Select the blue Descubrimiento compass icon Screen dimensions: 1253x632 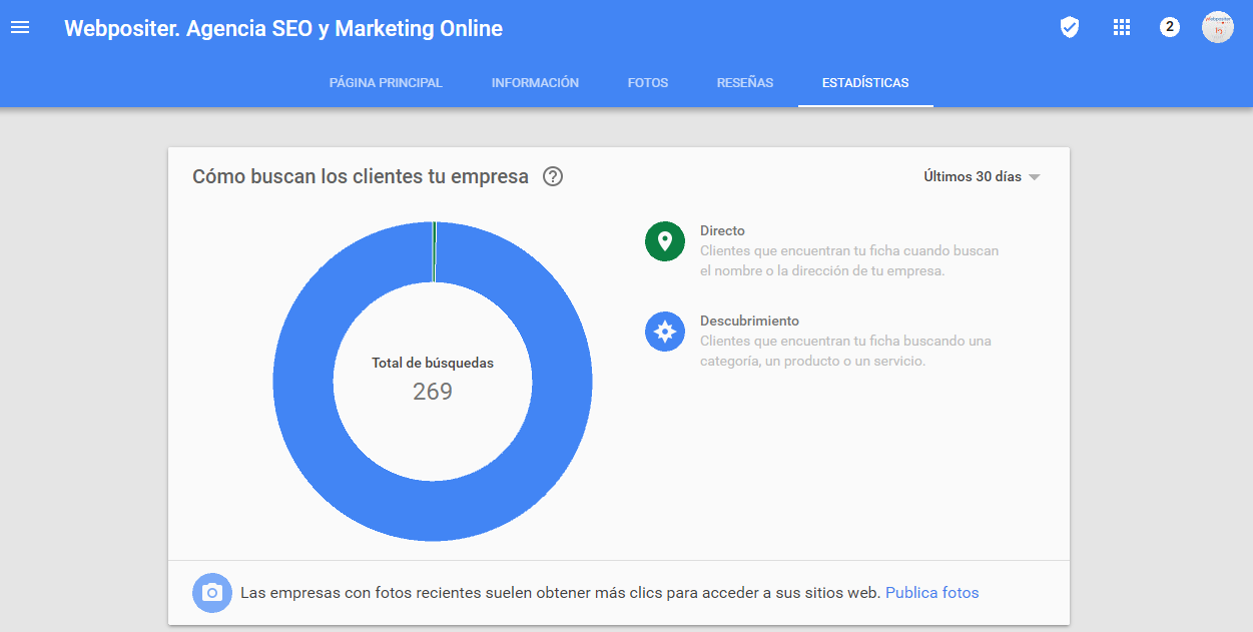click(664, 332)
